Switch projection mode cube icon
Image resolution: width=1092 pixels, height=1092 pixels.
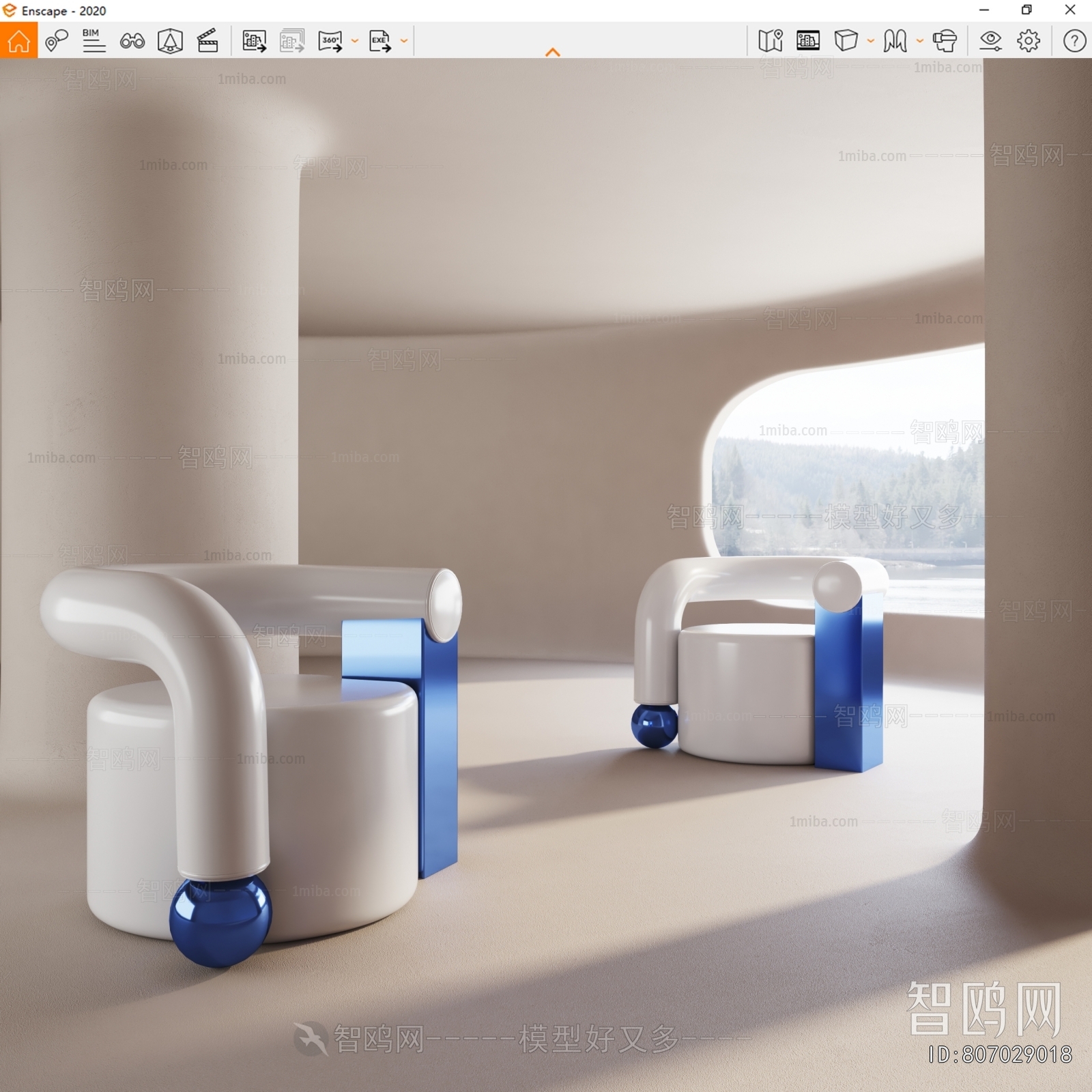(846, 40)
